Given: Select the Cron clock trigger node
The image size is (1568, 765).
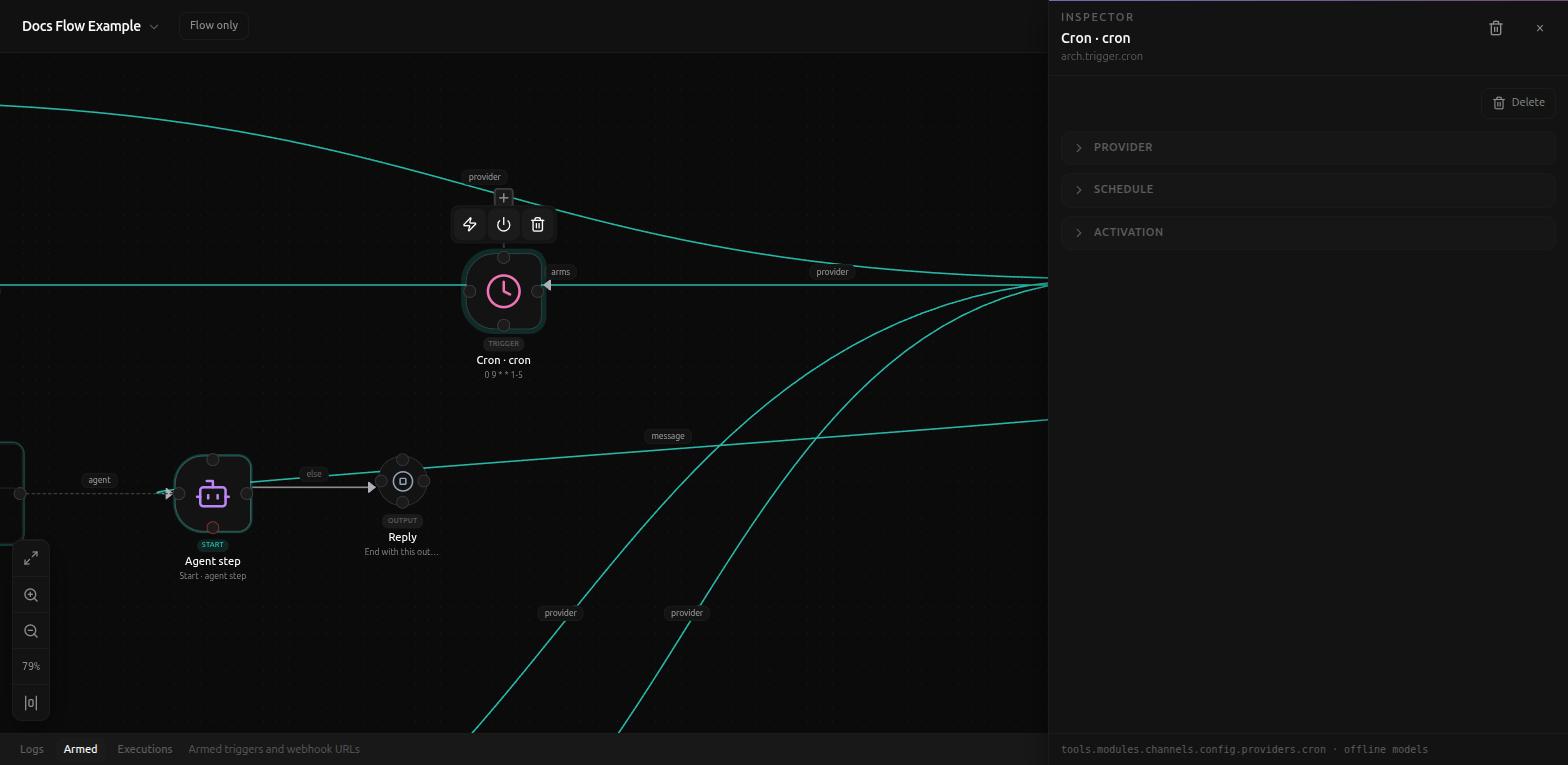Looking at the screenshot, I should (504, 291).
